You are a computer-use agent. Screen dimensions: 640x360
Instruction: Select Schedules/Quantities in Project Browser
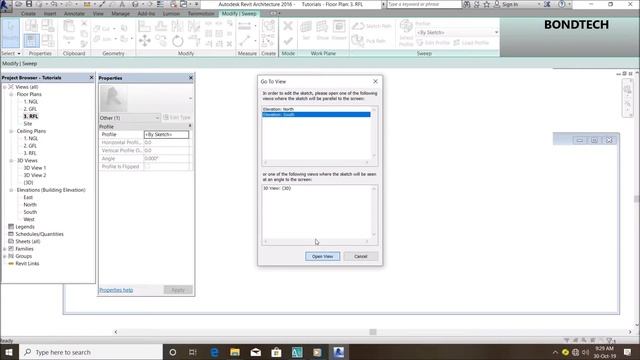point(39,234)
